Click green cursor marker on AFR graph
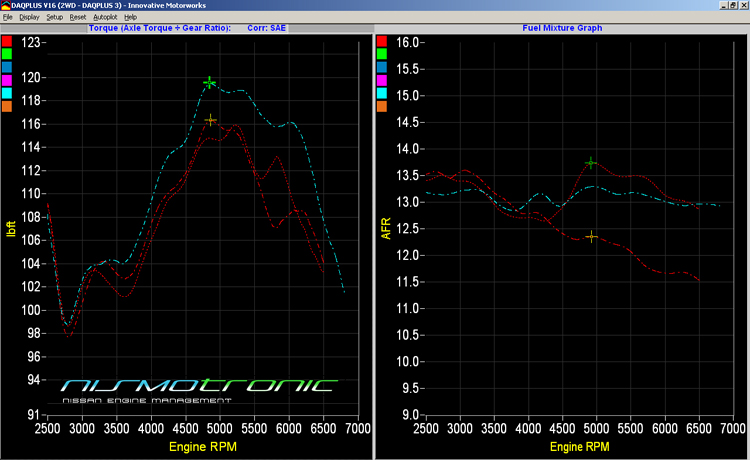This screenshot has width=750, height=460. 591,162
